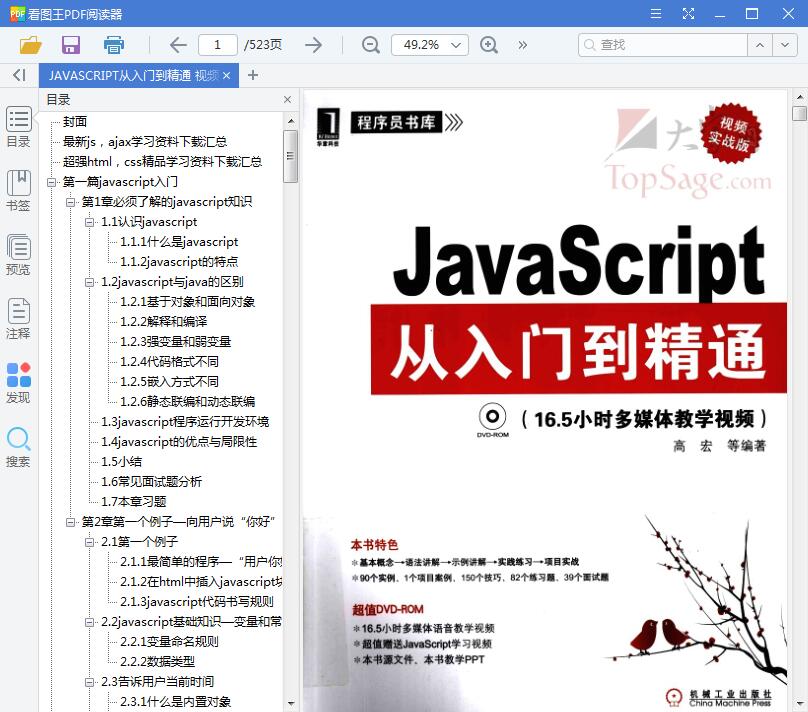Jump to 2.2.2数据类型

point(157,662)
